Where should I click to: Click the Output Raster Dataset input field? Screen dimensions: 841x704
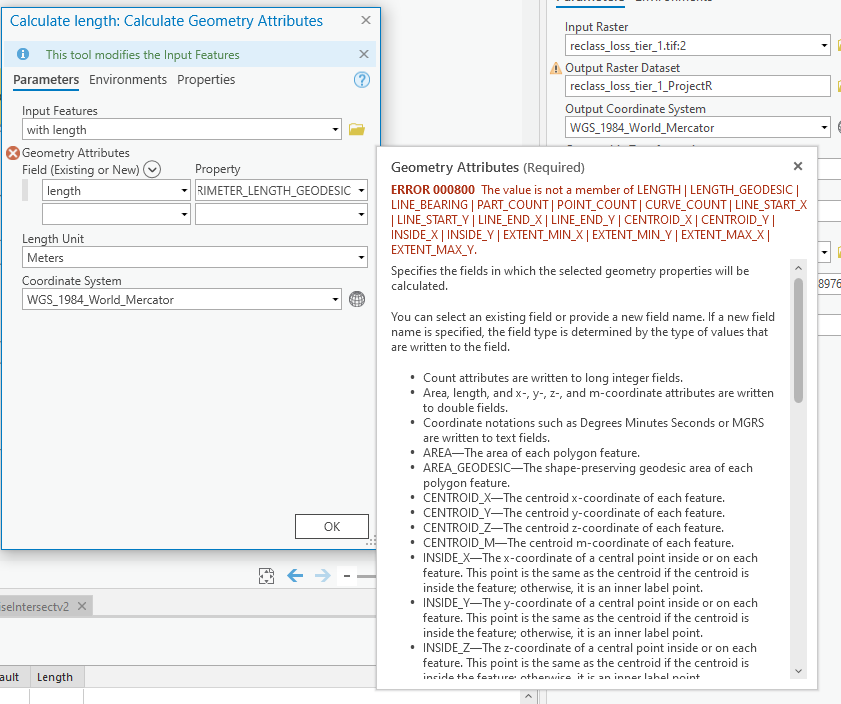[x=695, y=86]
